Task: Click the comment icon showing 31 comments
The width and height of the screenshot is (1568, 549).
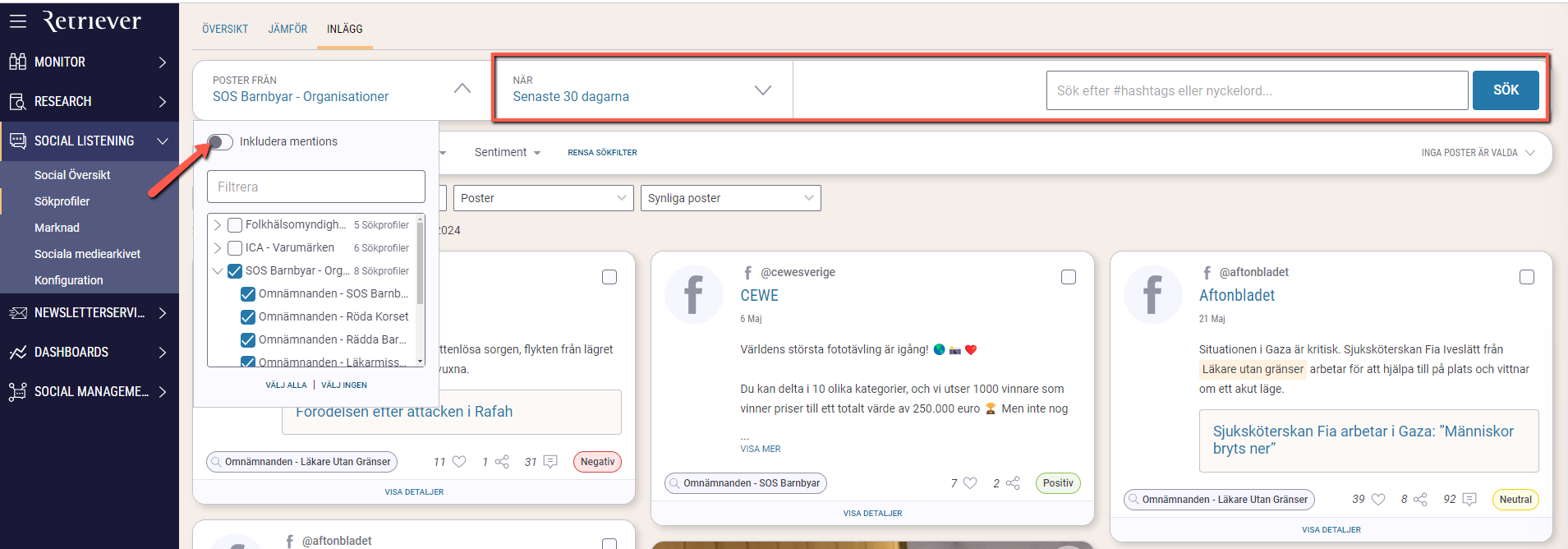Action: (x=550, y=462)
